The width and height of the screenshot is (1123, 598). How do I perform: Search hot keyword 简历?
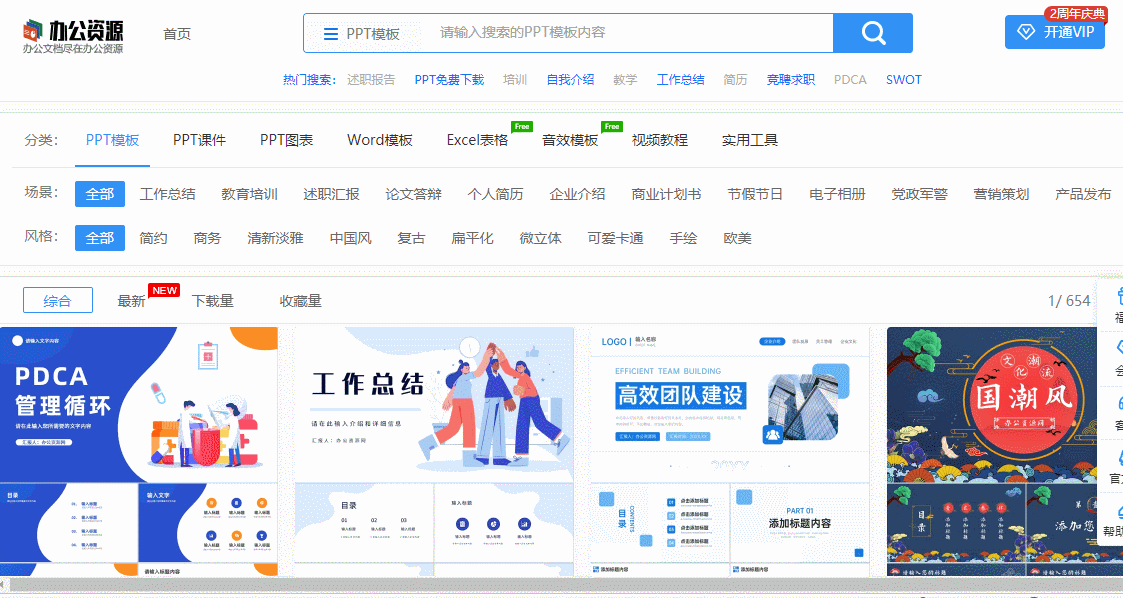click(x=735, y=79)
